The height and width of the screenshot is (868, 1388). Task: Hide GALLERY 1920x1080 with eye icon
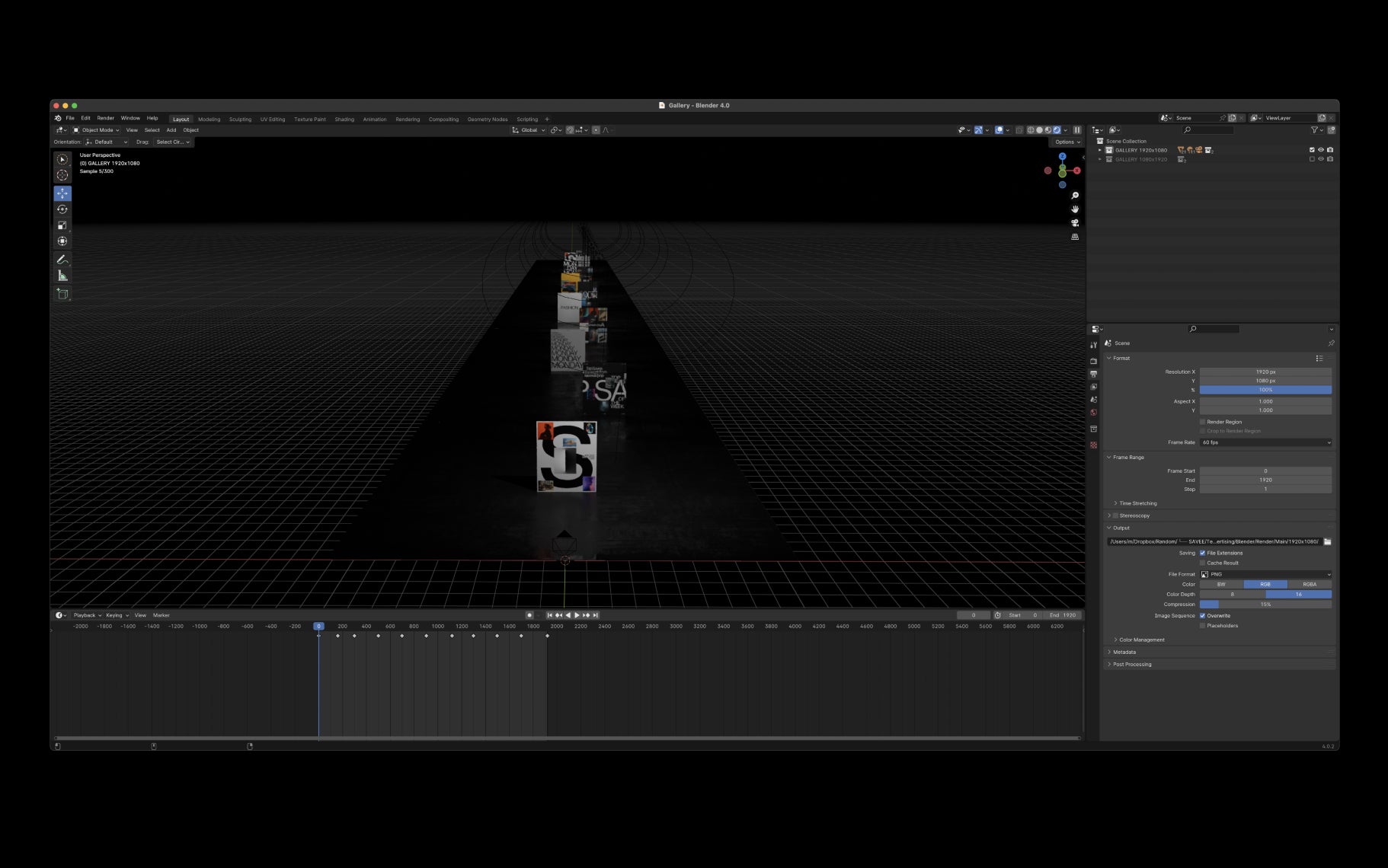coord(1321,150)
